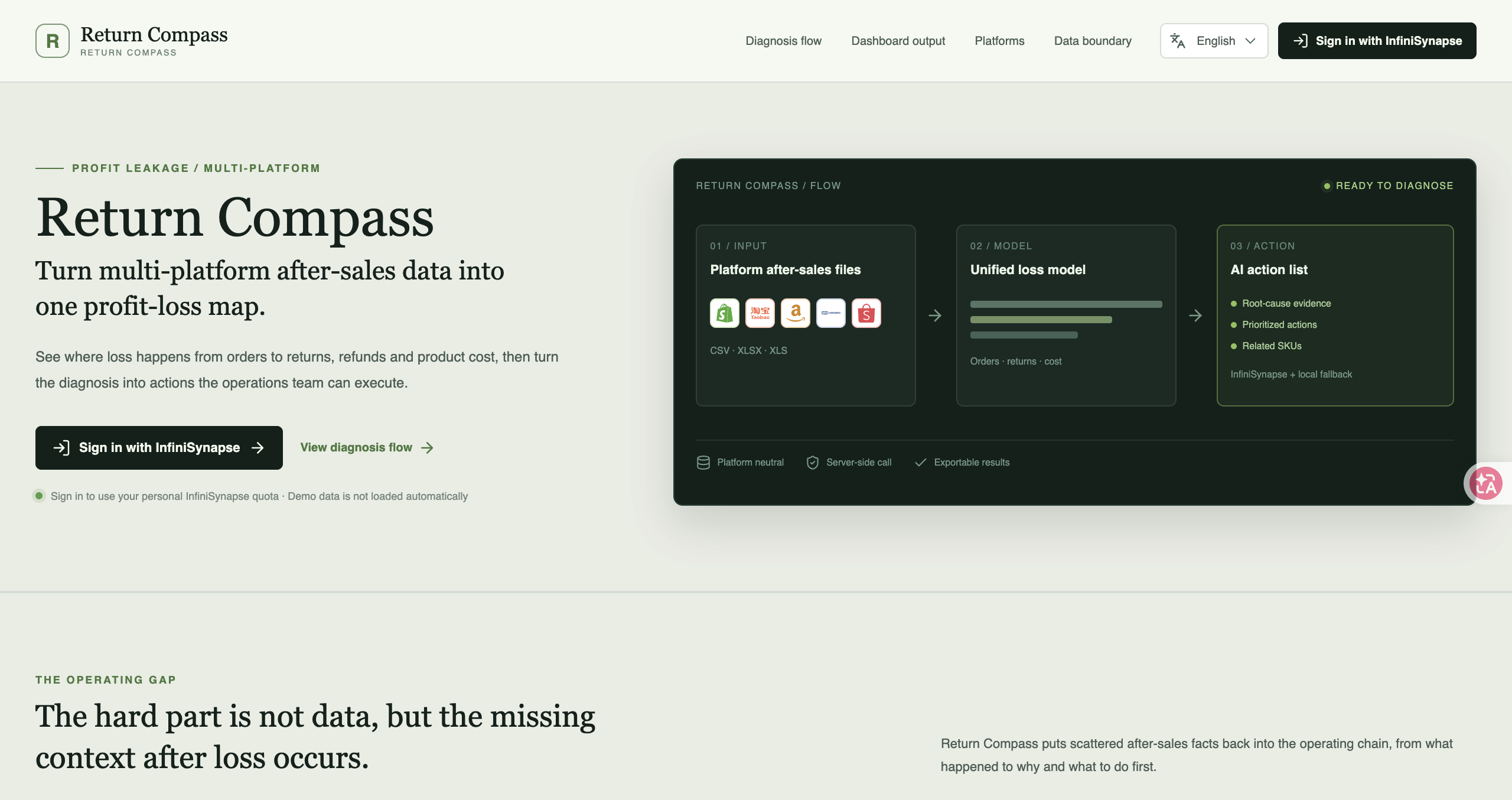The height and width of the screenshot is (800, 1512).
Task: Click the Platform neutral label
Action: (750, 463)
